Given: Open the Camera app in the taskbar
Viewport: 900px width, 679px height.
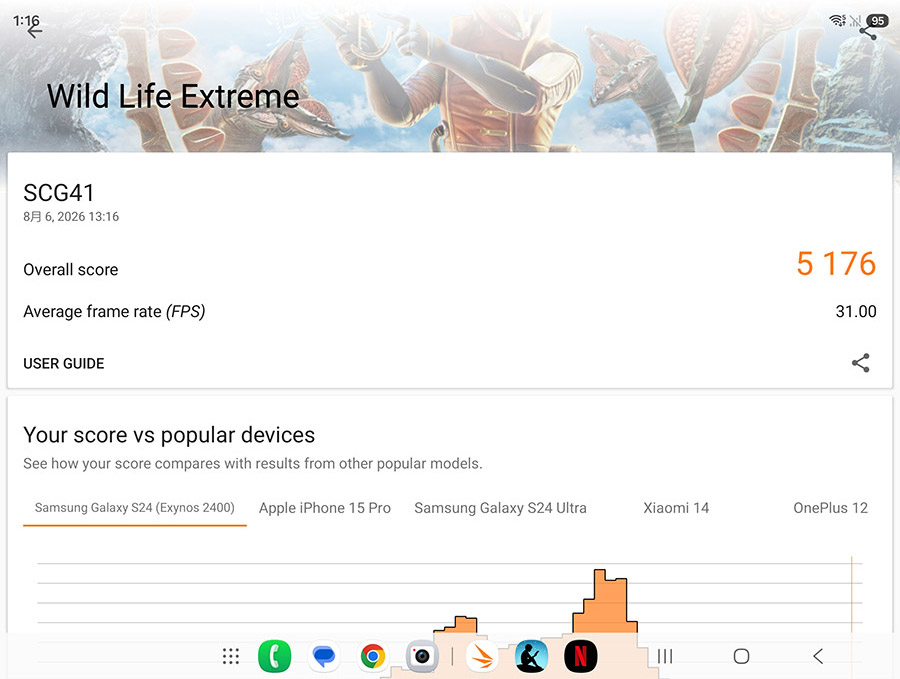Looking at the screenshot, I should click(422, 656).
